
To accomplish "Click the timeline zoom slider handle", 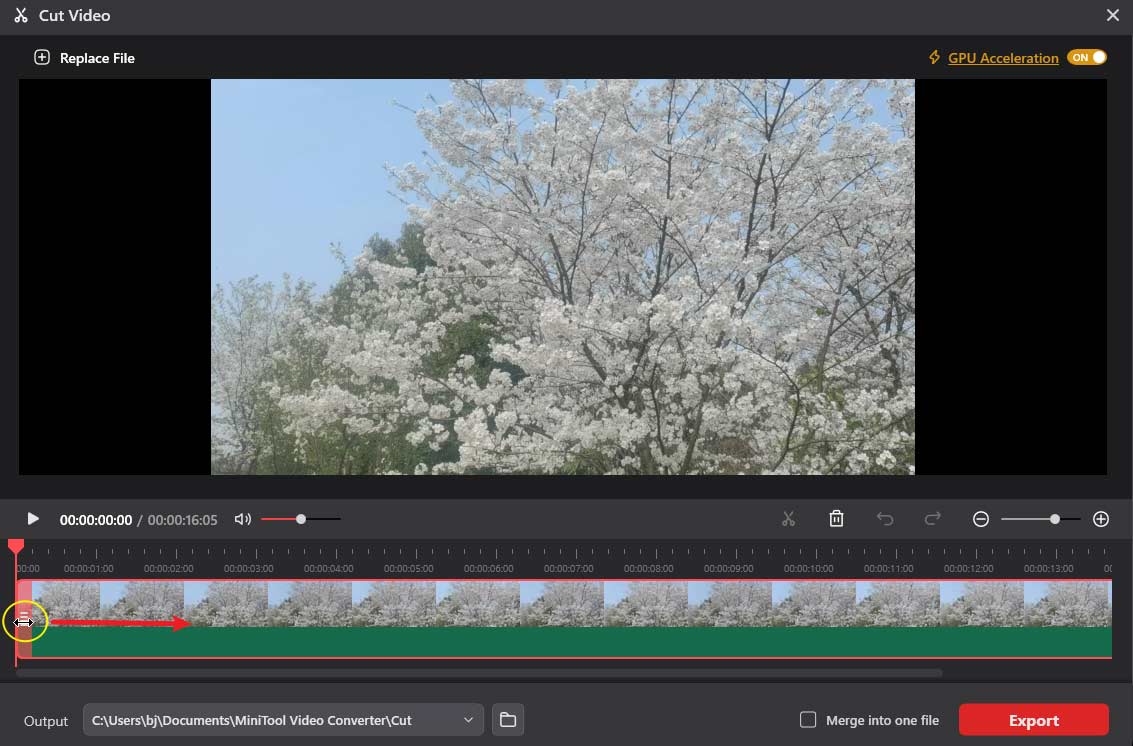I will pos(1055,519).
